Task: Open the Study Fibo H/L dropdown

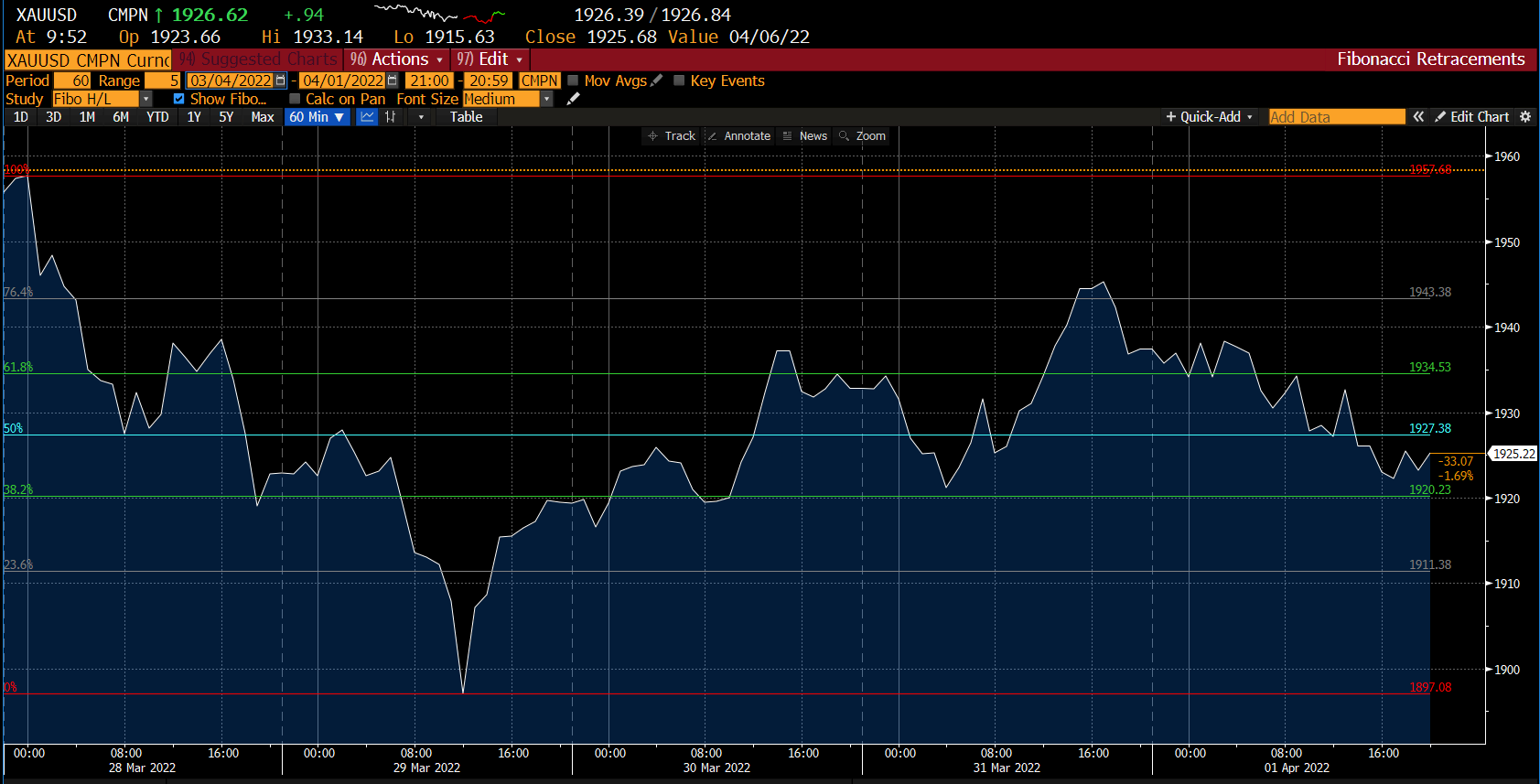Action: (x=145, y=99)
